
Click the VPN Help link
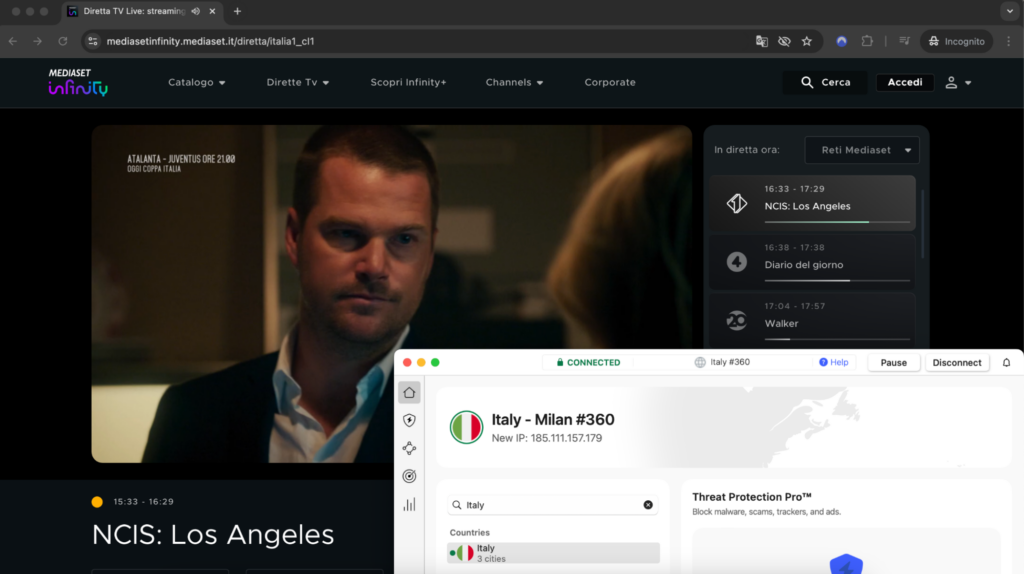click(x=834, y=362)
